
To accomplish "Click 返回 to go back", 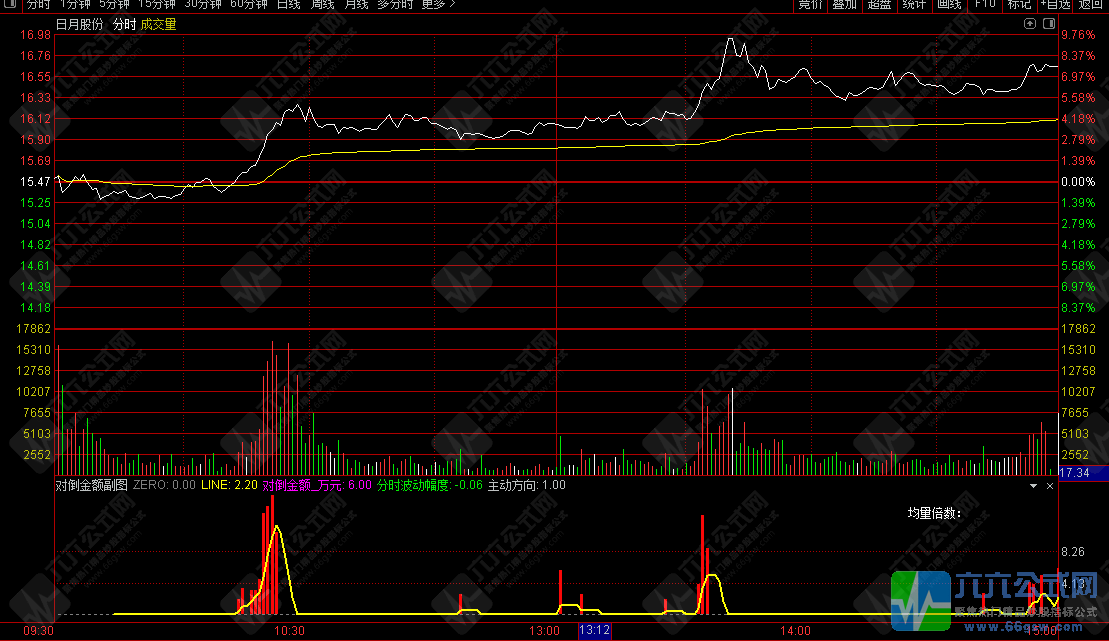I will (x=1091, y=5).
